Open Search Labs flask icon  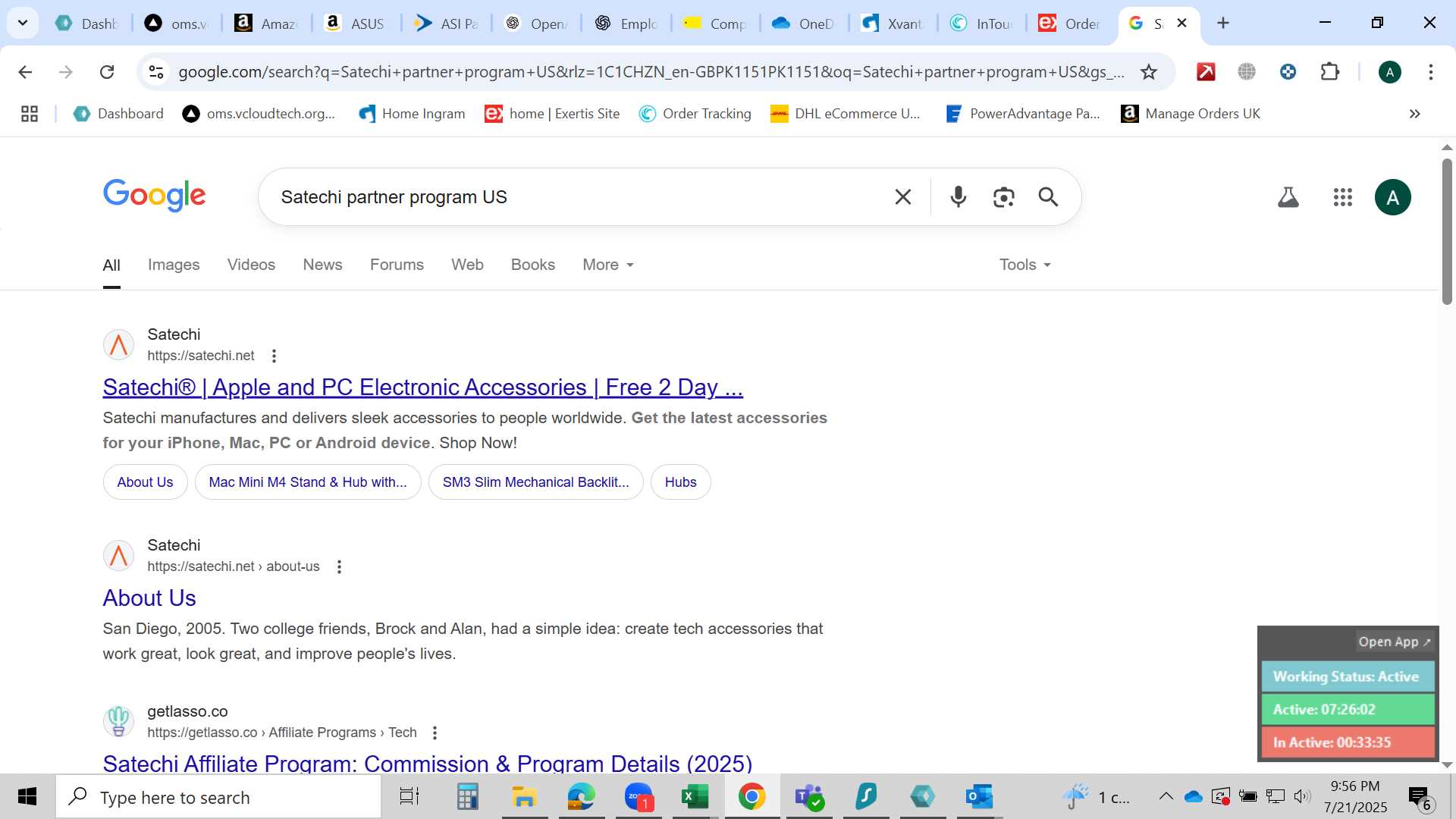click(1288, 197)
